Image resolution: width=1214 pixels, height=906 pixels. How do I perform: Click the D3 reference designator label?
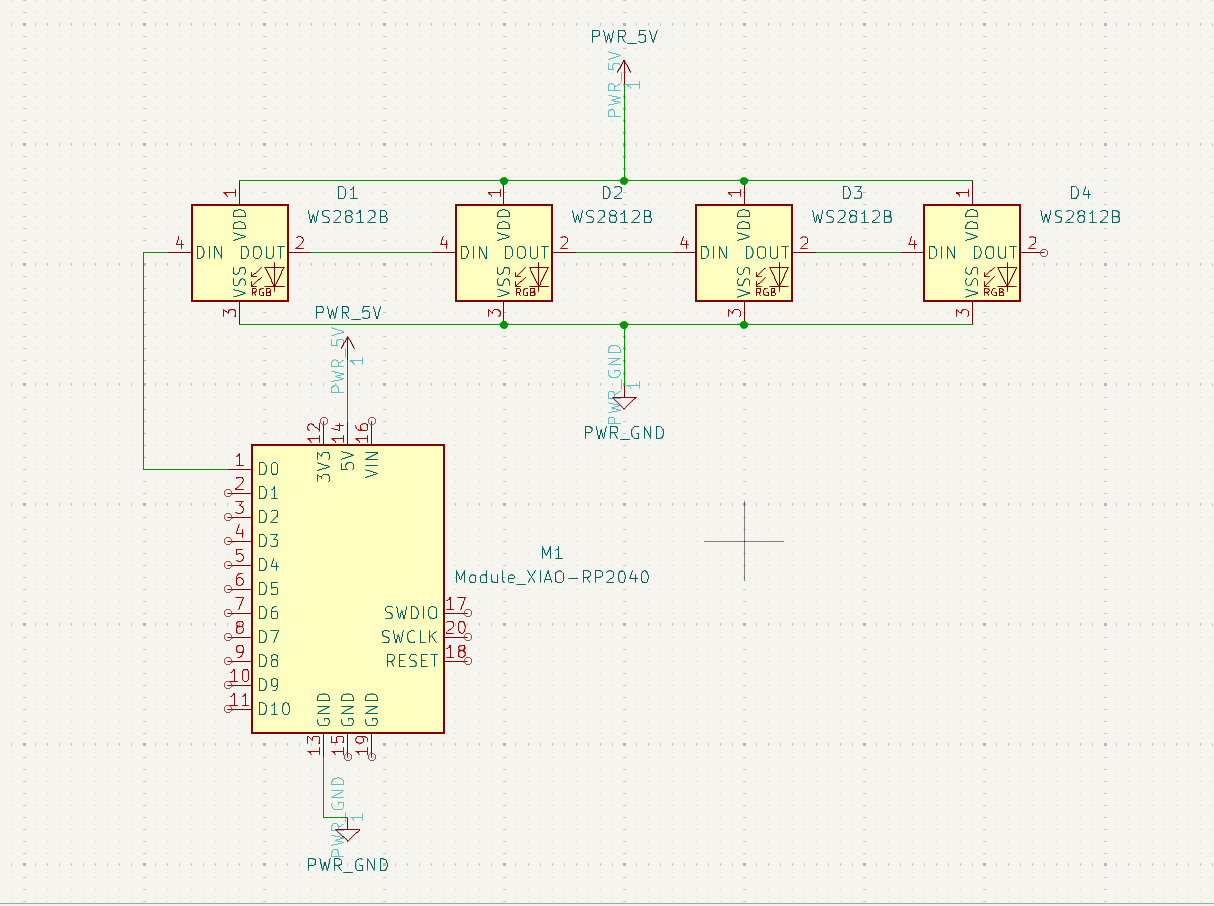[x=852, y=193]
